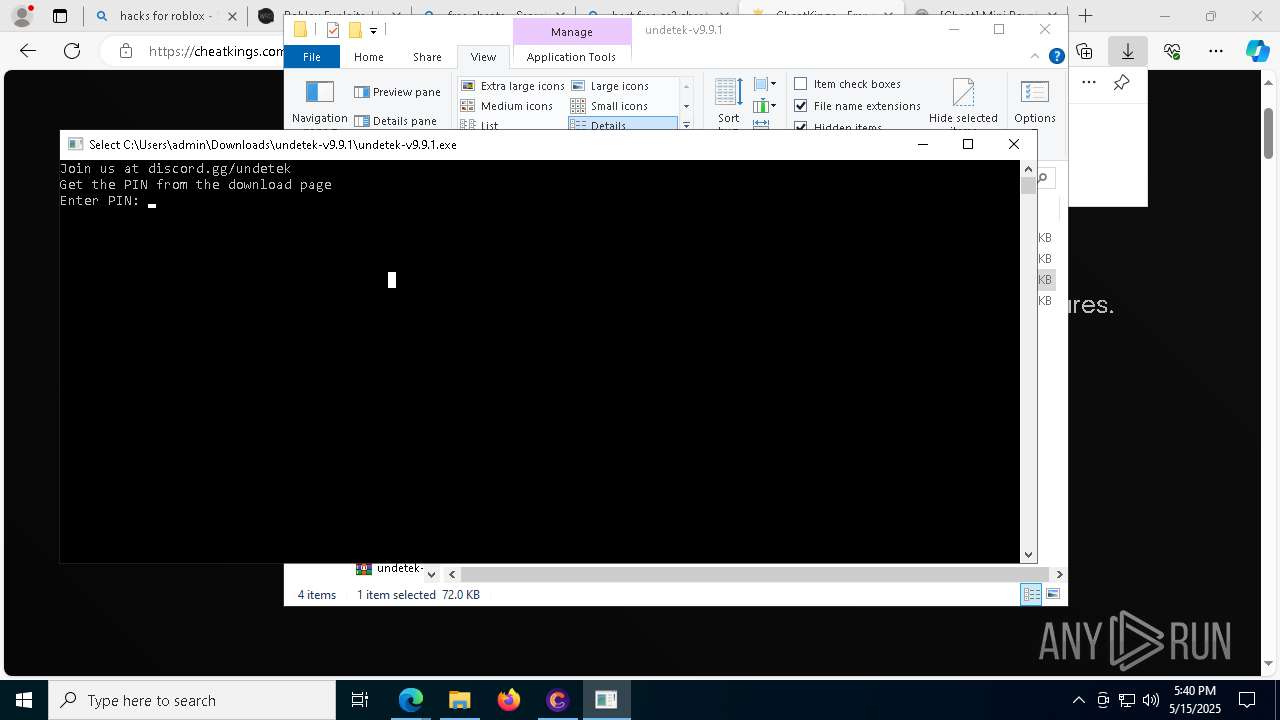
Task: Switch to the Home ribbon tab
Action: pyautogui.click(x=368, y=57)
